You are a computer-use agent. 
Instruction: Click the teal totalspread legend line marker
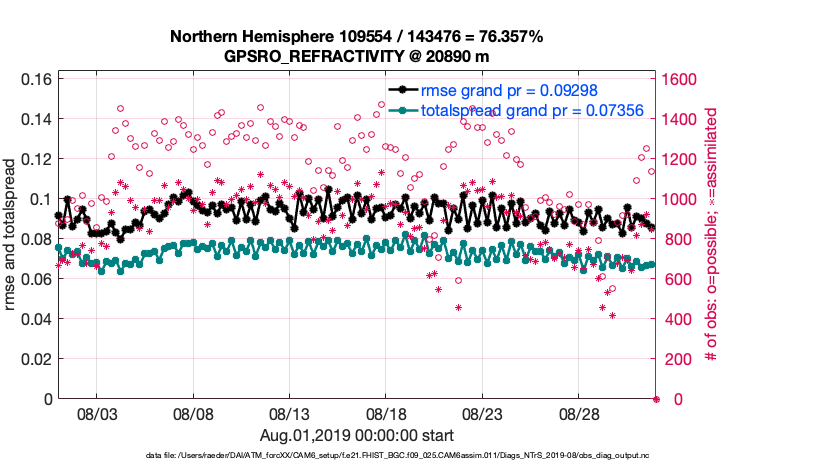coord(402,110)
